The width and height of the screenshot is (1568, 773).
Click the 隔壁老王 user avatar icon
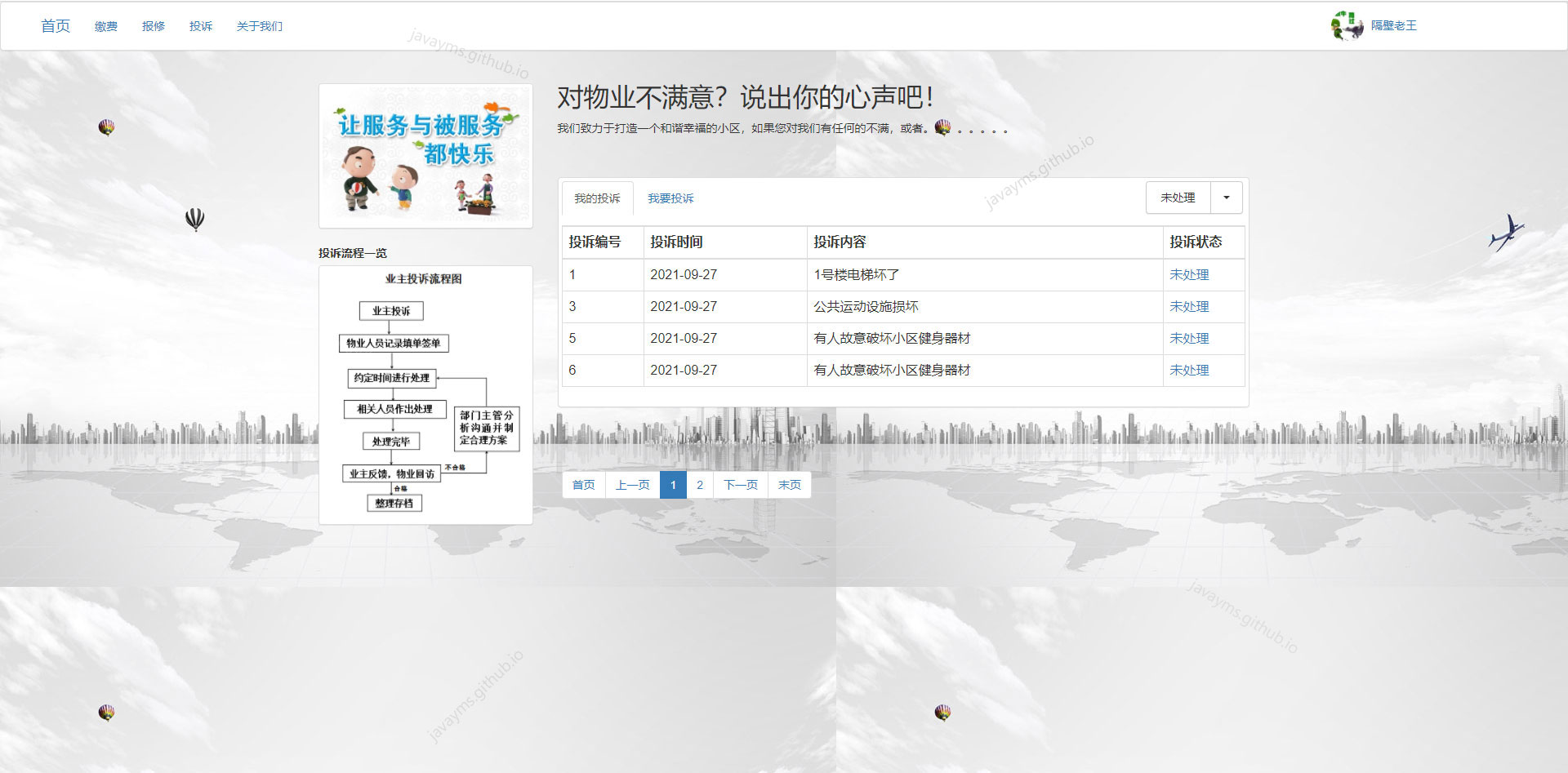[1347, 25]
